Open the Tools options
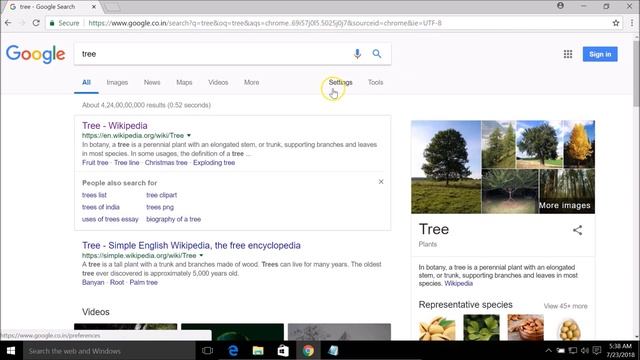 (376, 82)
